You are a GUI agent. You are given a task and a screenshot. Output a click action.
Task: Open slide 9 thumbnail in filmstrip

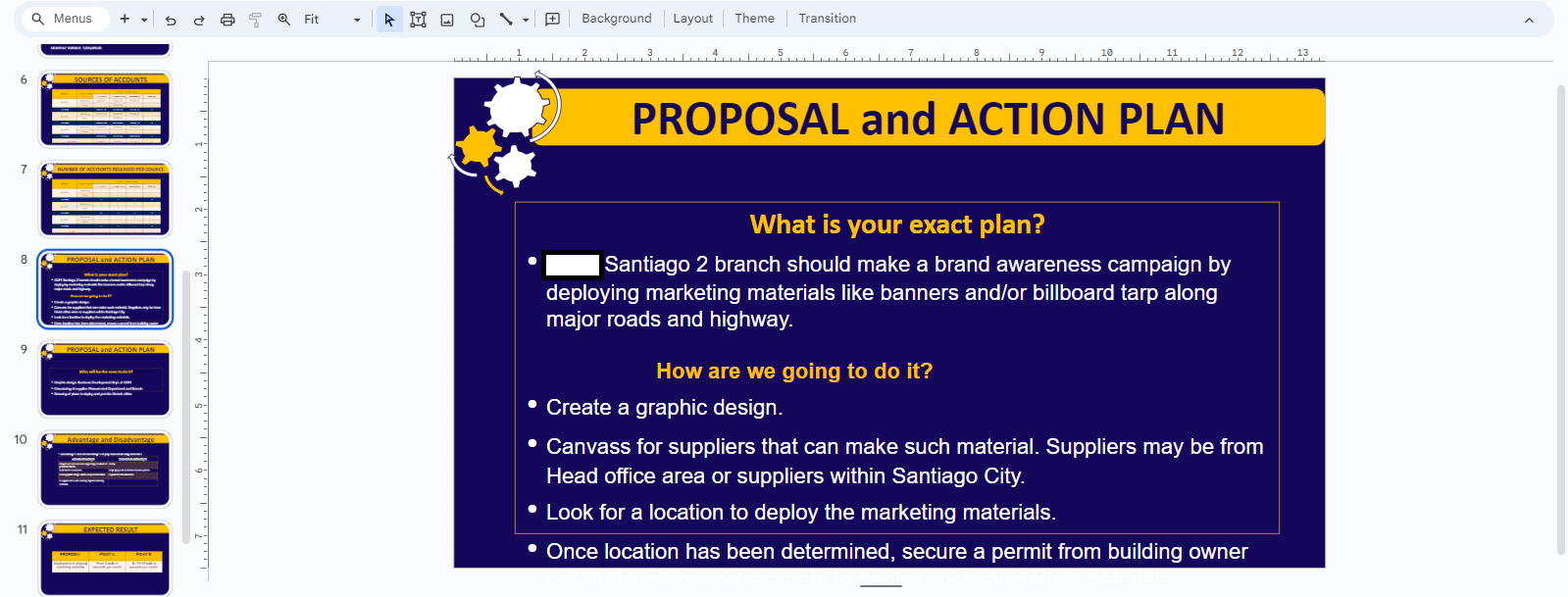tap(105, 379)
